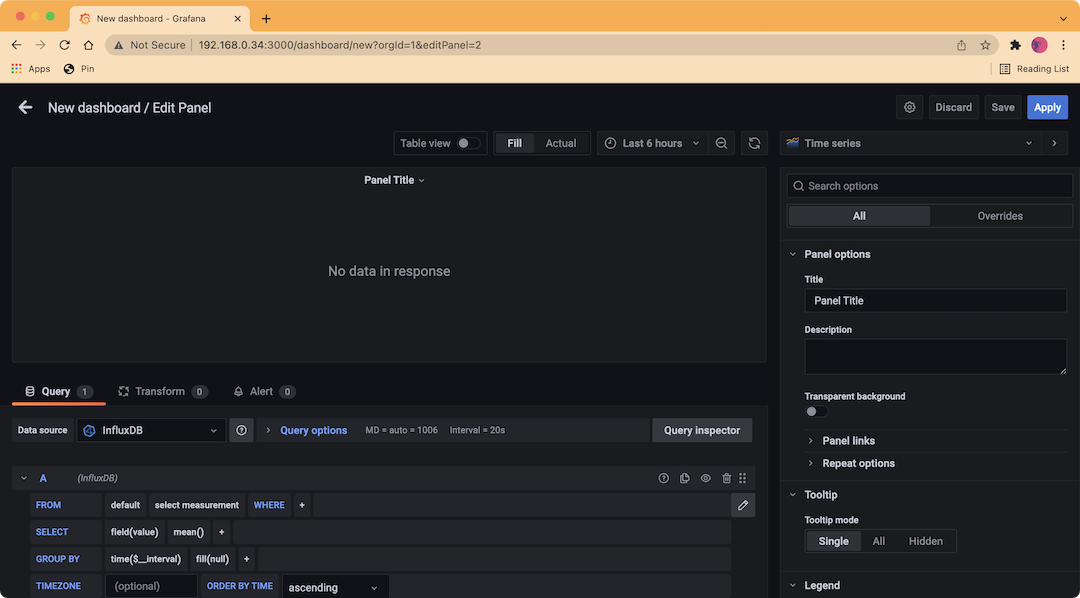Switch to the Alert tab

(x=264, y=391)
